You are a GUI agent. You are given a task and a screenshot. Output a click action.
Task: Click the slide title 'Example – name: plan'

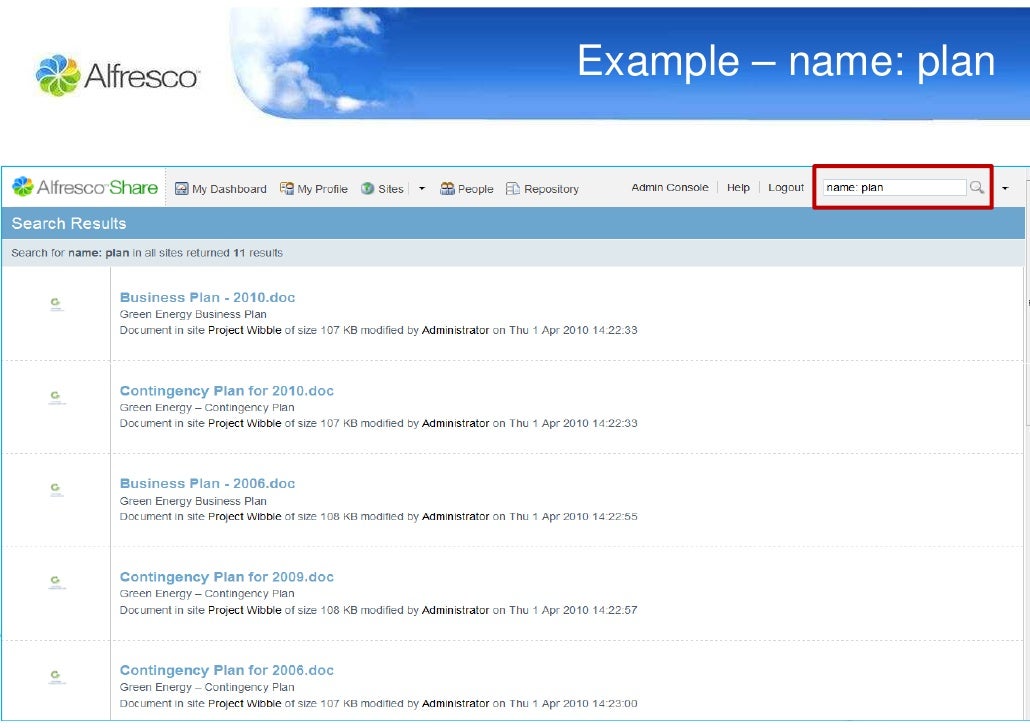click(786, 61)
